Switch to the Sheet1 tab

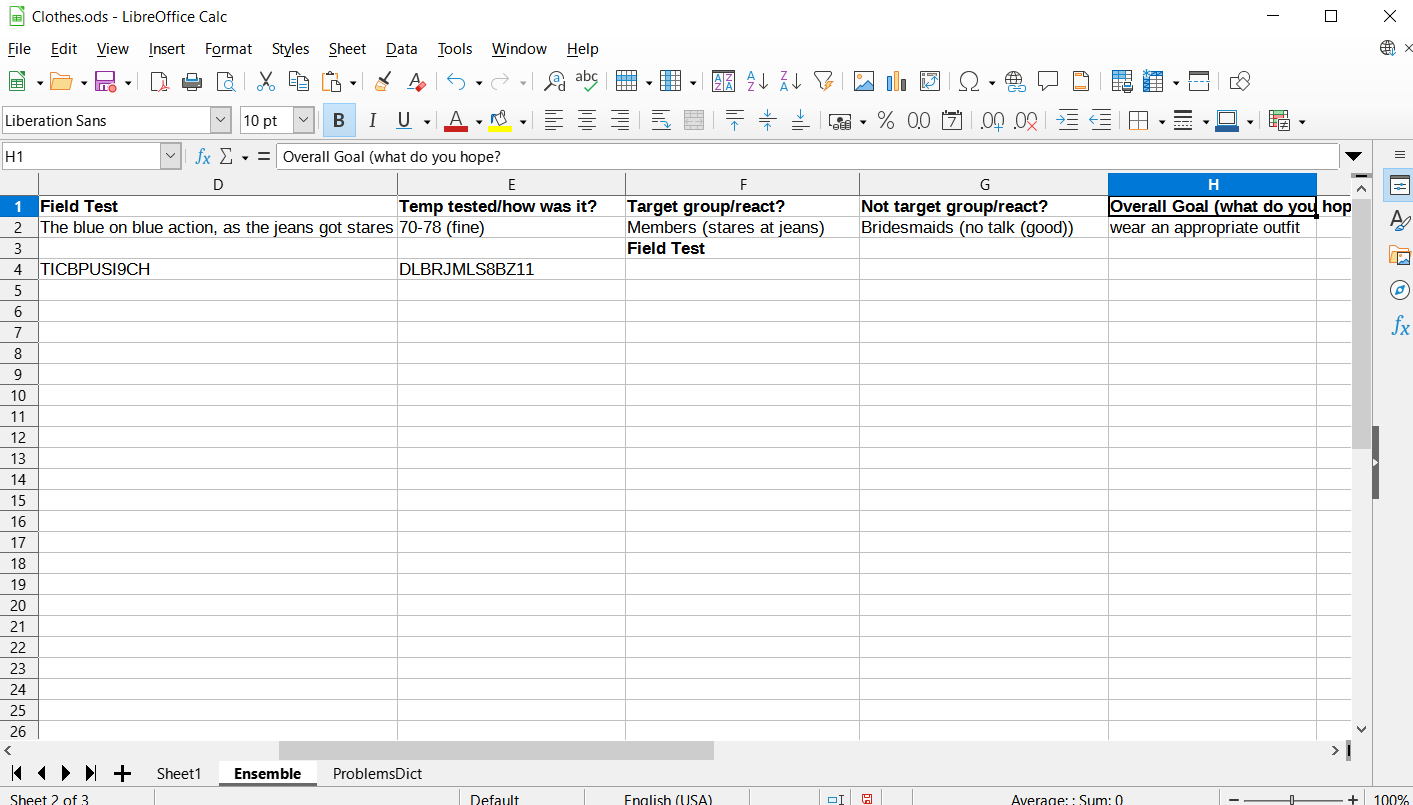tap(179, 773)
